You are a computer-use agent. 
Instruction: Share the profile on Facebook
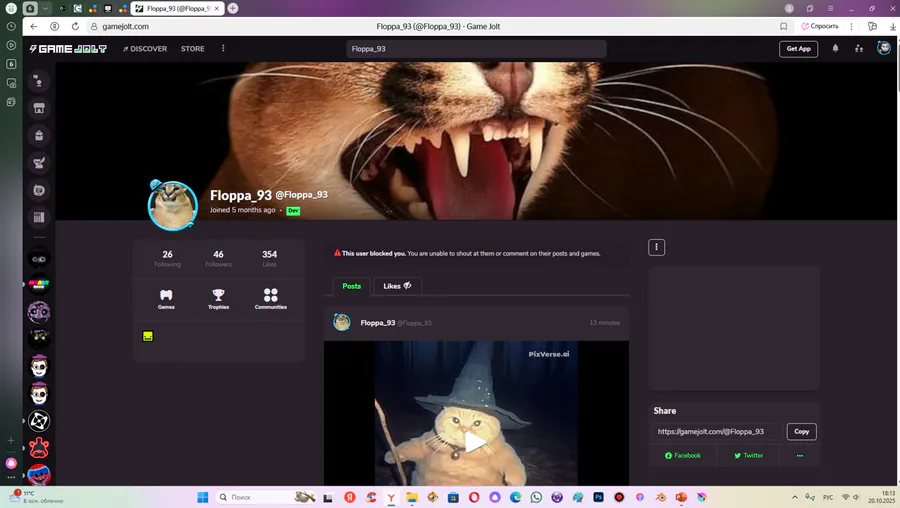point(682,455)
